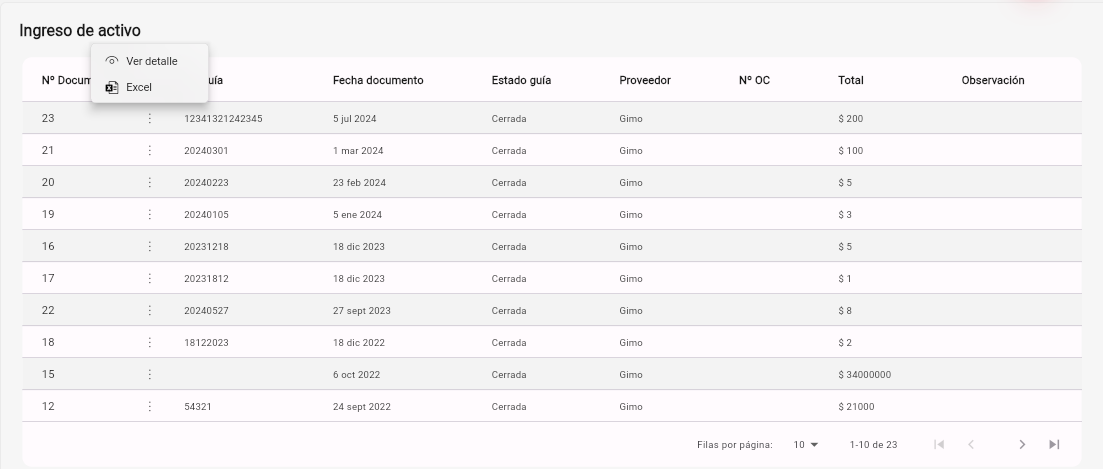Select Ver detalle from context menu
Image resolution: width=1103 pixels, height=469 pixels.
[149, 61]
